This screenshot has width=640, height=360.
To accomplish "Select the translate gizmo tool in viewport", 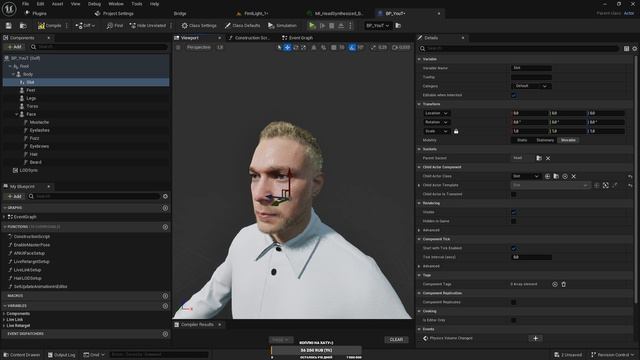I will tap(287, 47).
